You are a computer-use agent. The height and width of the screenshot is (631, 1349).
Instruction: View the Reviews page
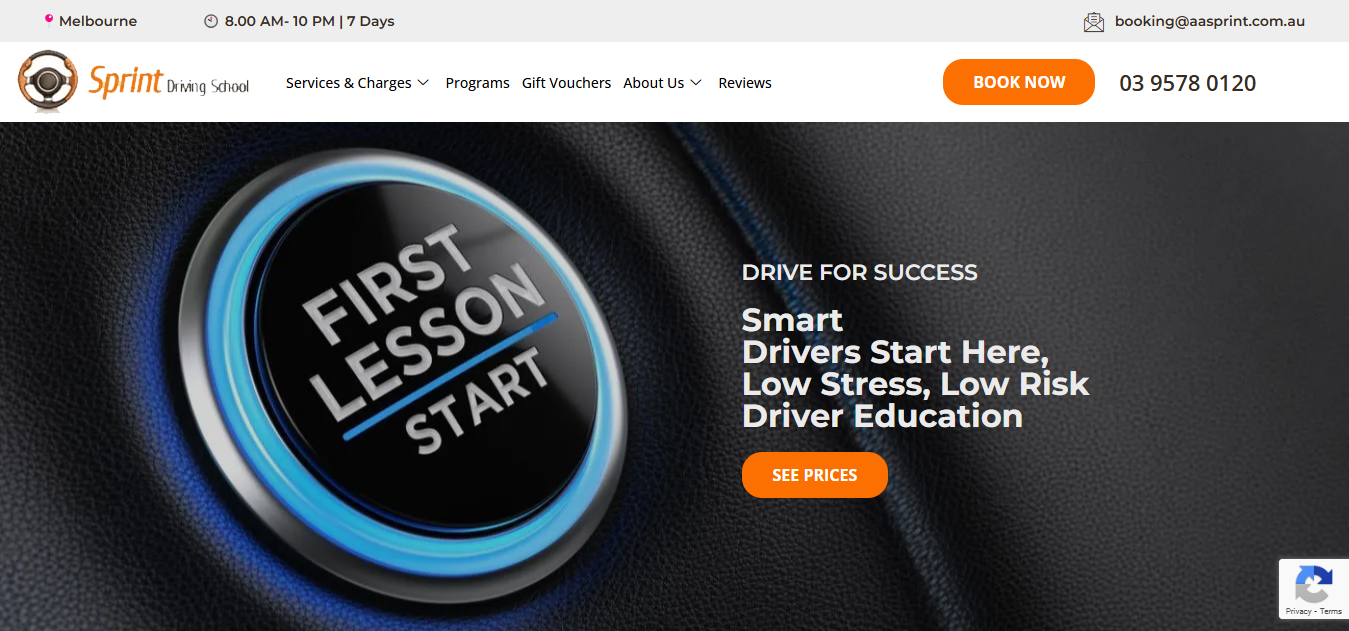[x=745, y=83]
